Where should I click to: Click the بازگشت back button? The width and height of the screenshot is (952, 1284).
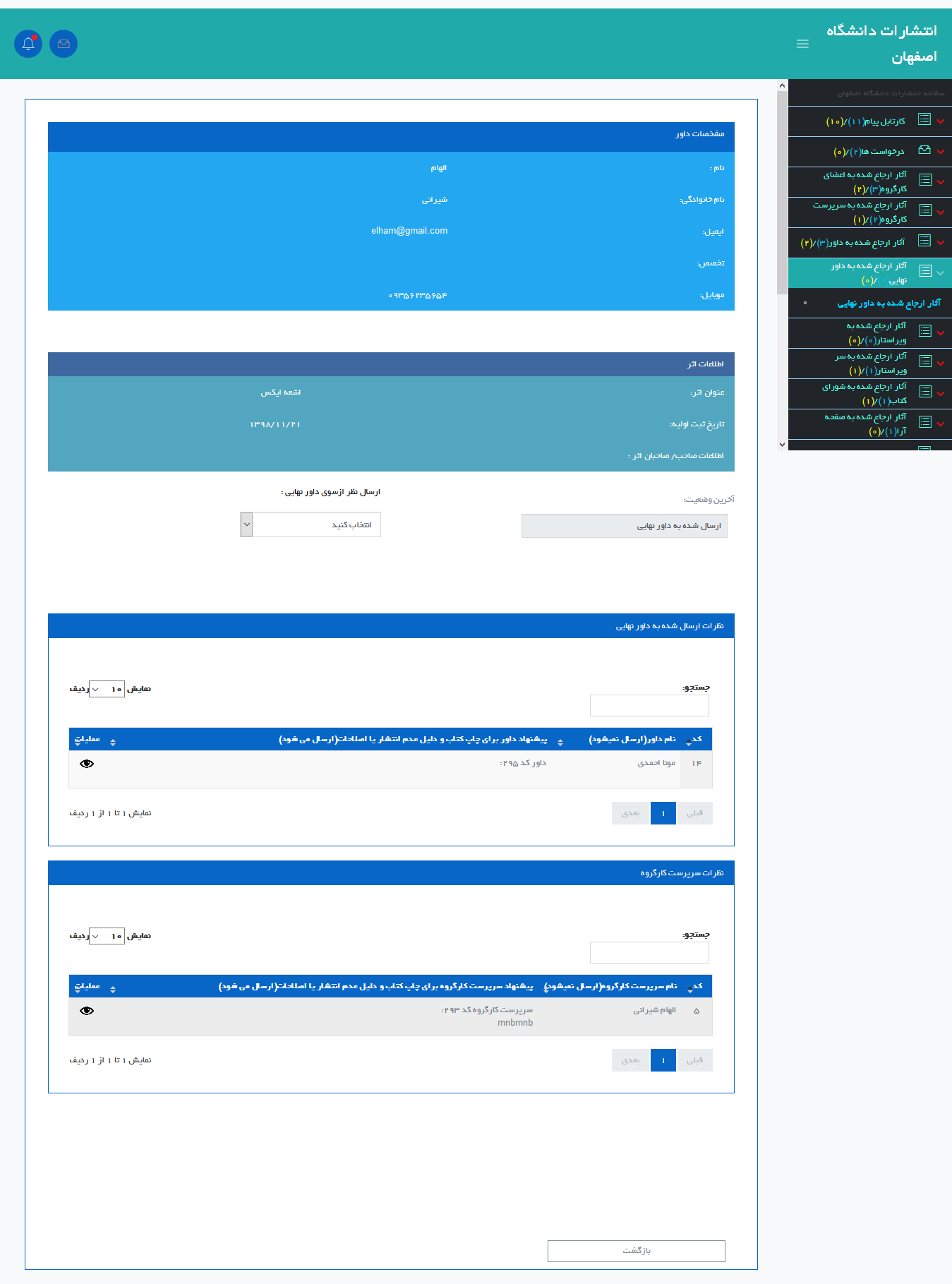pyautogui.click(x=636, y=1251)
